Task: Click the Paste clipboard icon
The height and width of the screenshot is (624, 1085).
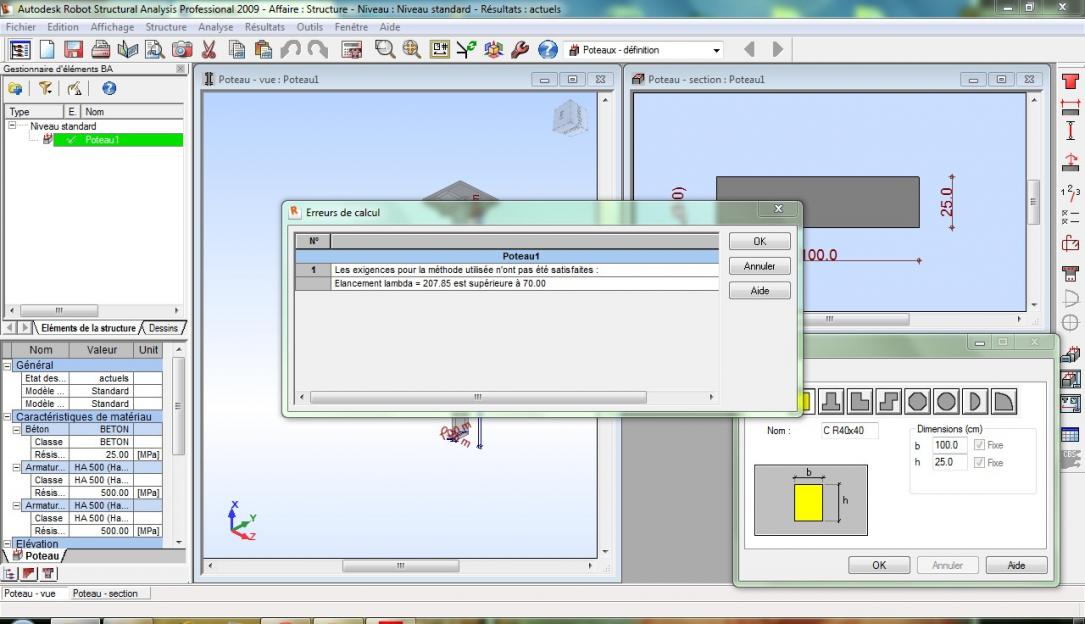Action: coord(263,50)
